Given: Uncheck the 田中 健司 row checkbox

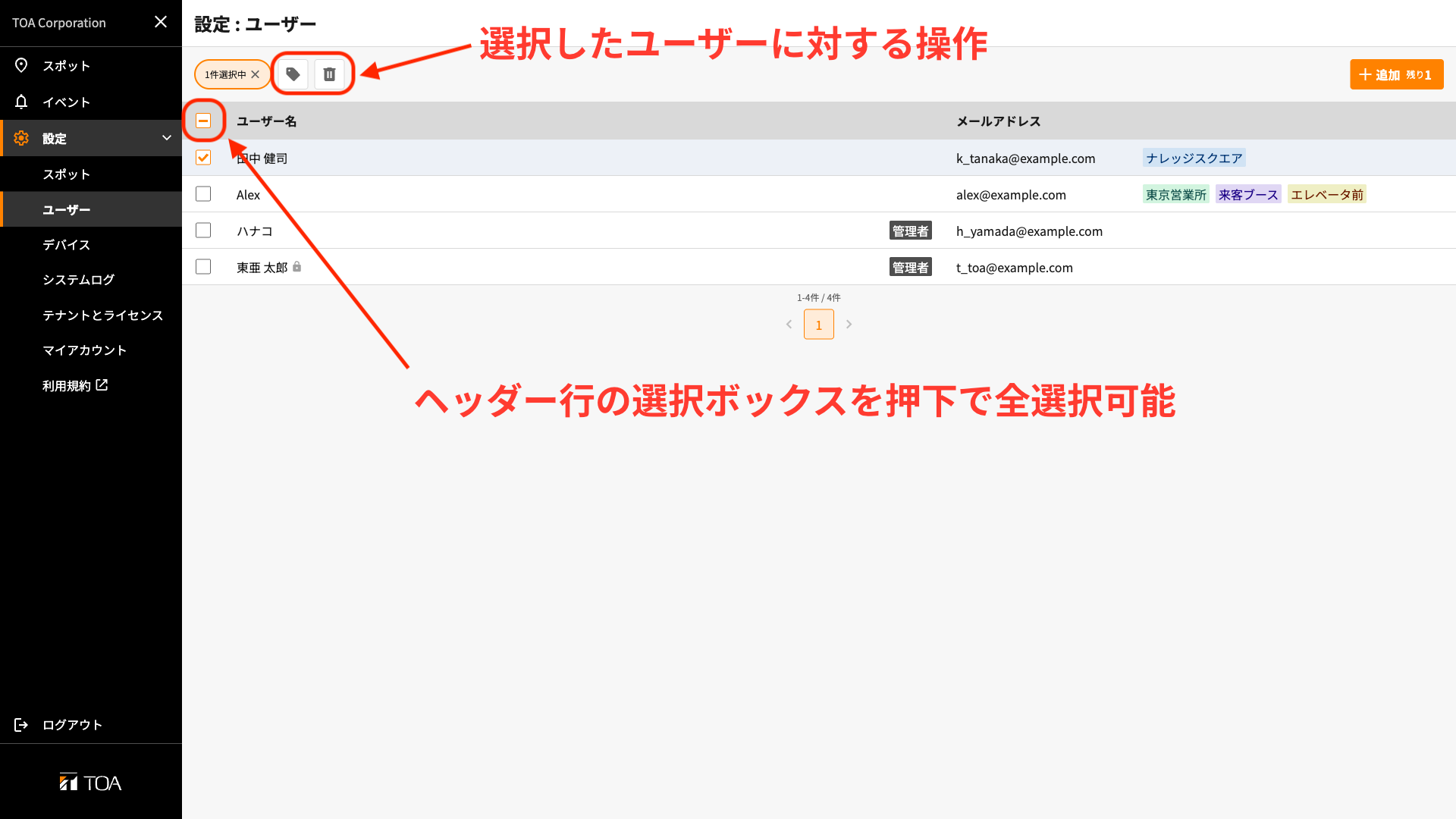Looking at the screenshot, I should point(203,157).
